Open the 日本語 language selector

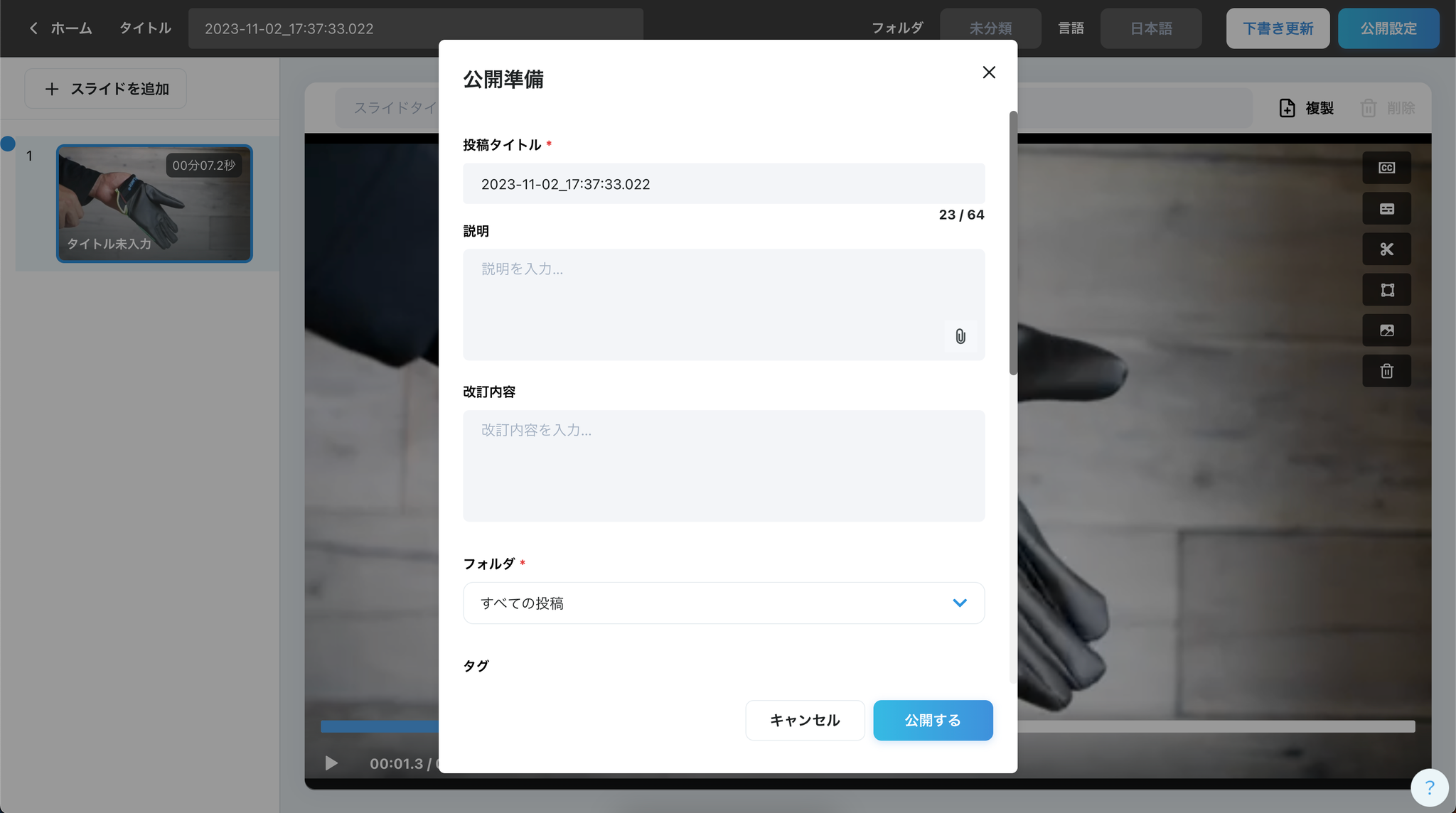tap(1150, 28)
